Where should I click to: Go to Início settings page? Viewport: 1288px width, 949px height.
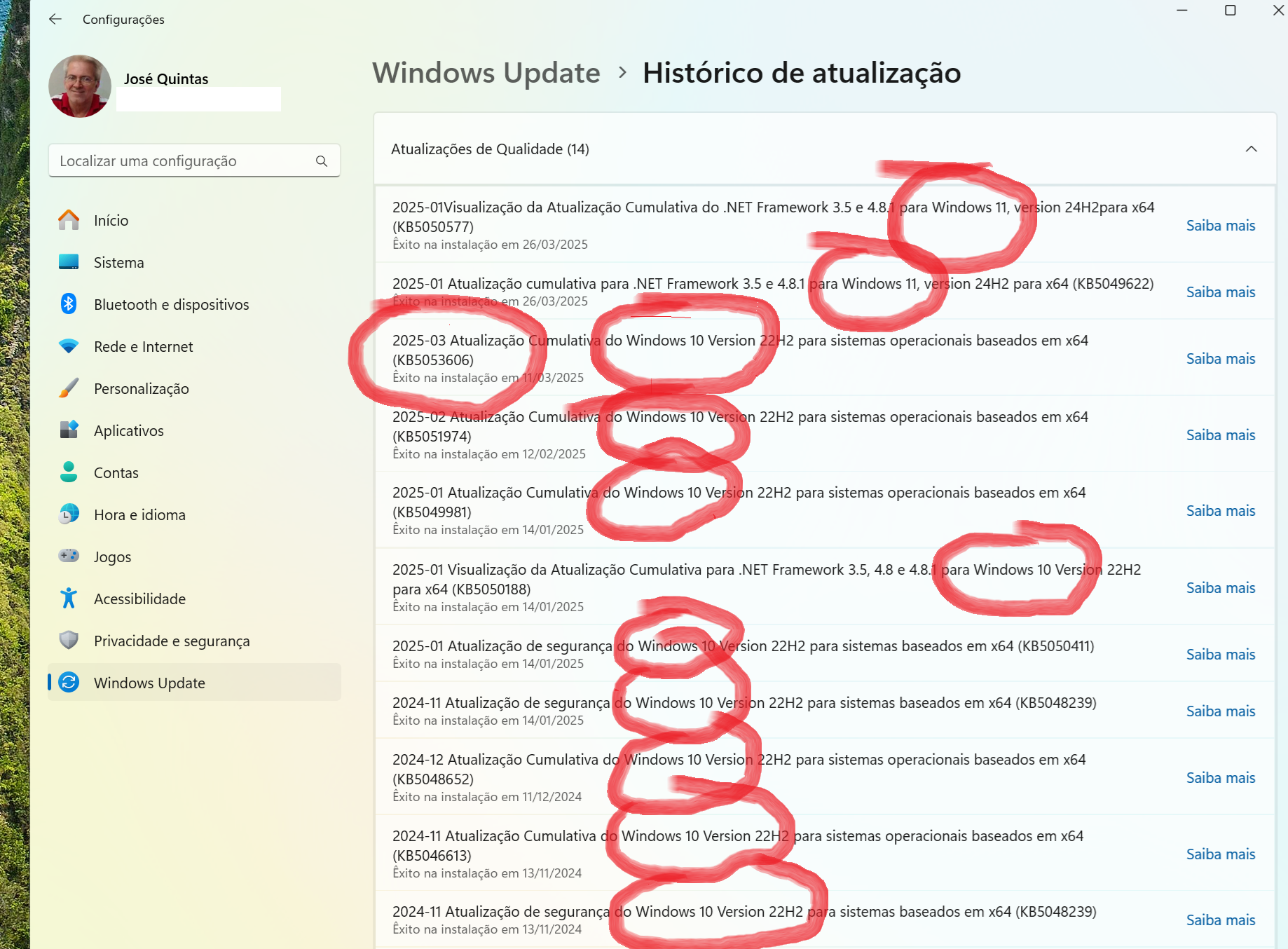[194, 220]
